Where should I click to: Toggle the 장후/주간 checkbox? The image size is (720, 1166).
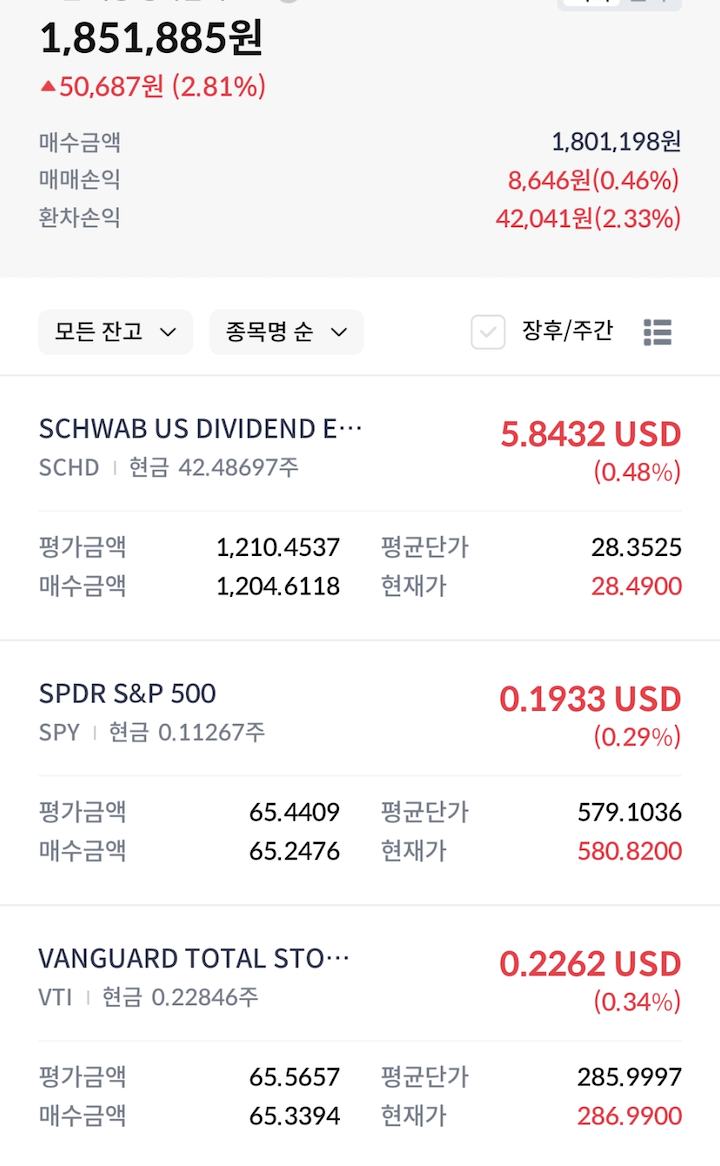[488, 332]
